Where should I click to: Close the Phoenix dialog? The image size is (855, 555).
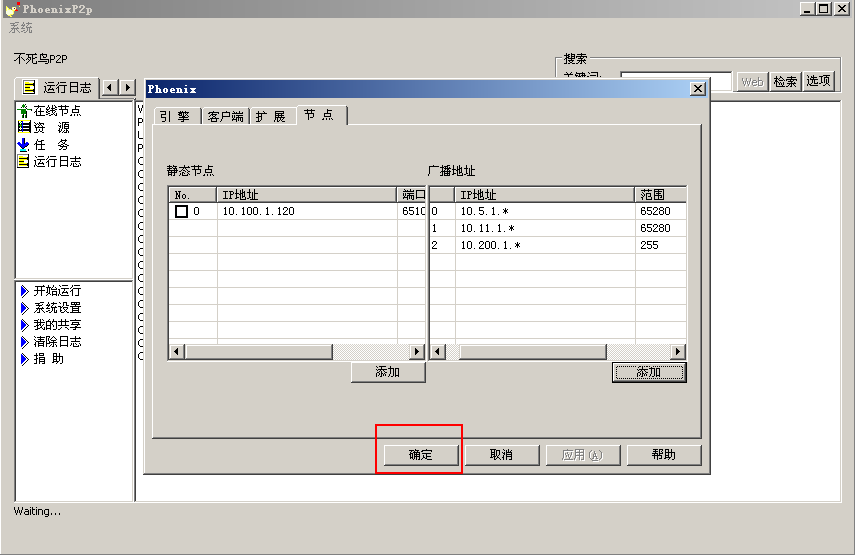(x=698, y=88)
